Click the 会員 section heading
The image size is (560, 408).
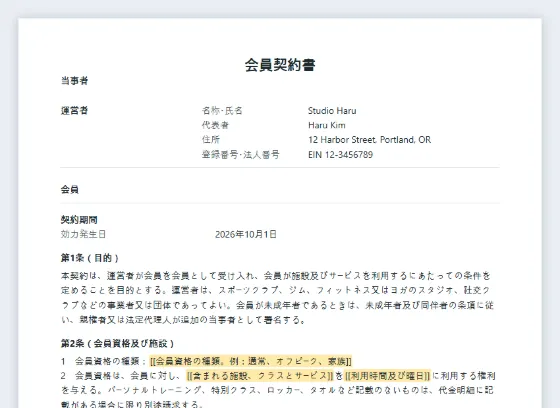70,189
